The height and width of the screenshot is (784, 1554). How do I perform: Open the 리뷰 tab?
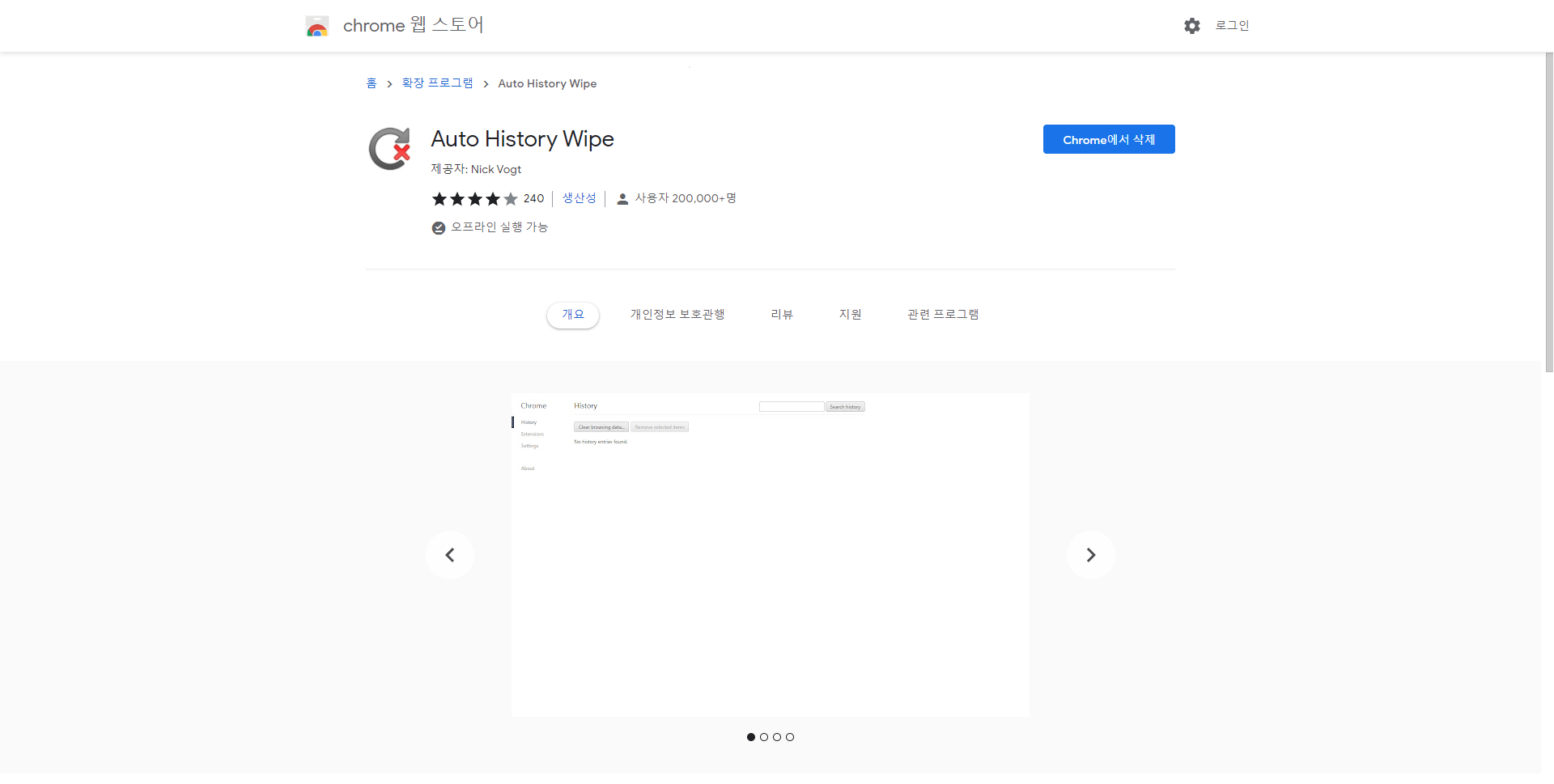[782, 315]
